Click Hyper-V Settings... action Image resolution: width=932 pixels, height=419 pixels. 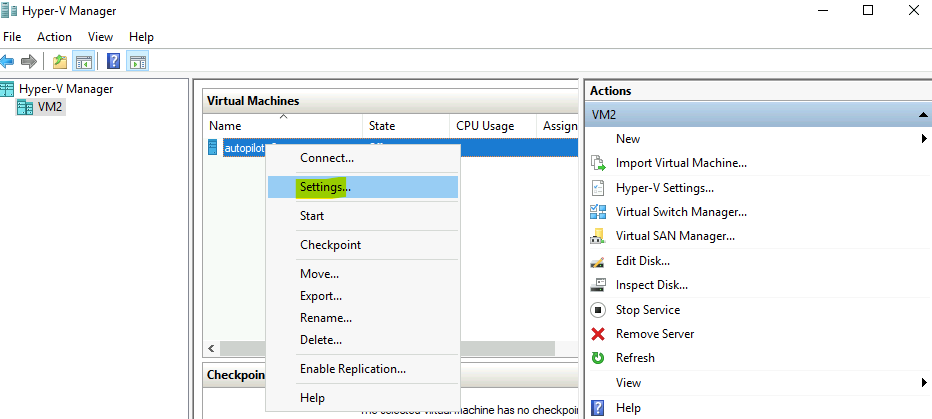tap(665, 188)
